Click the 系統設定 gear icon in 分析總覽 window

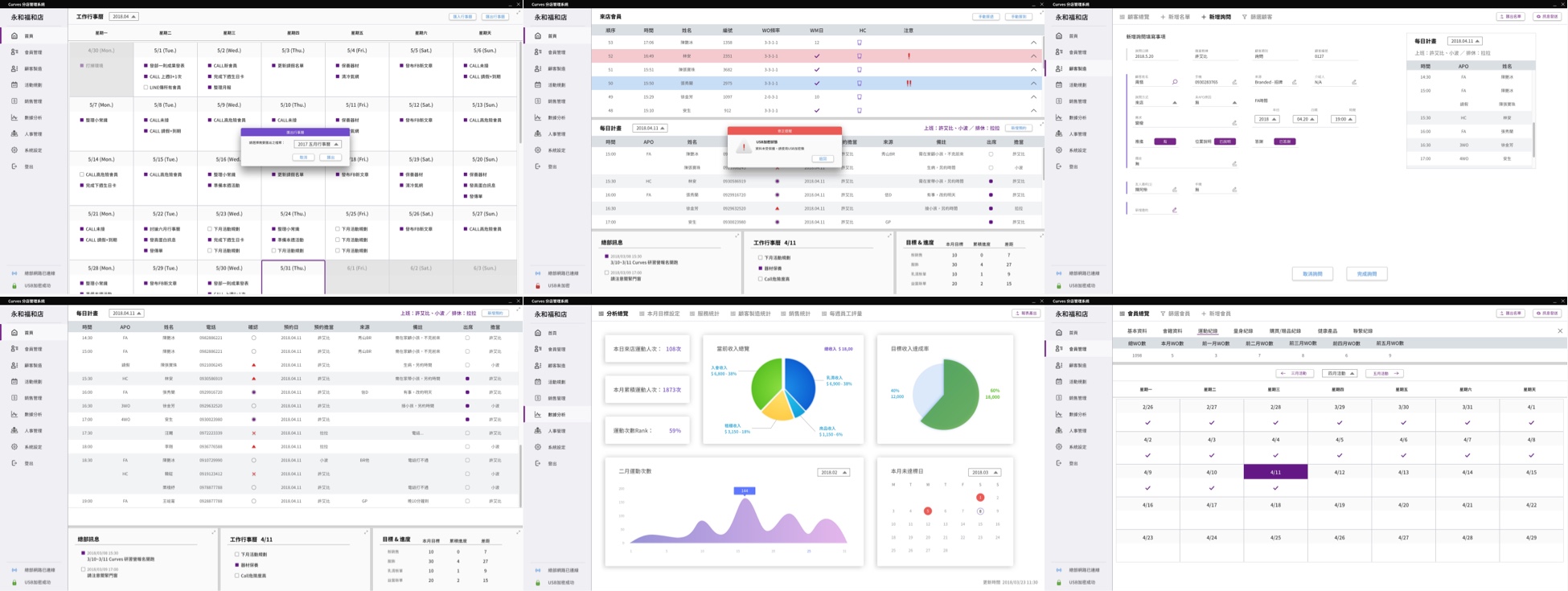pos(538,447)
